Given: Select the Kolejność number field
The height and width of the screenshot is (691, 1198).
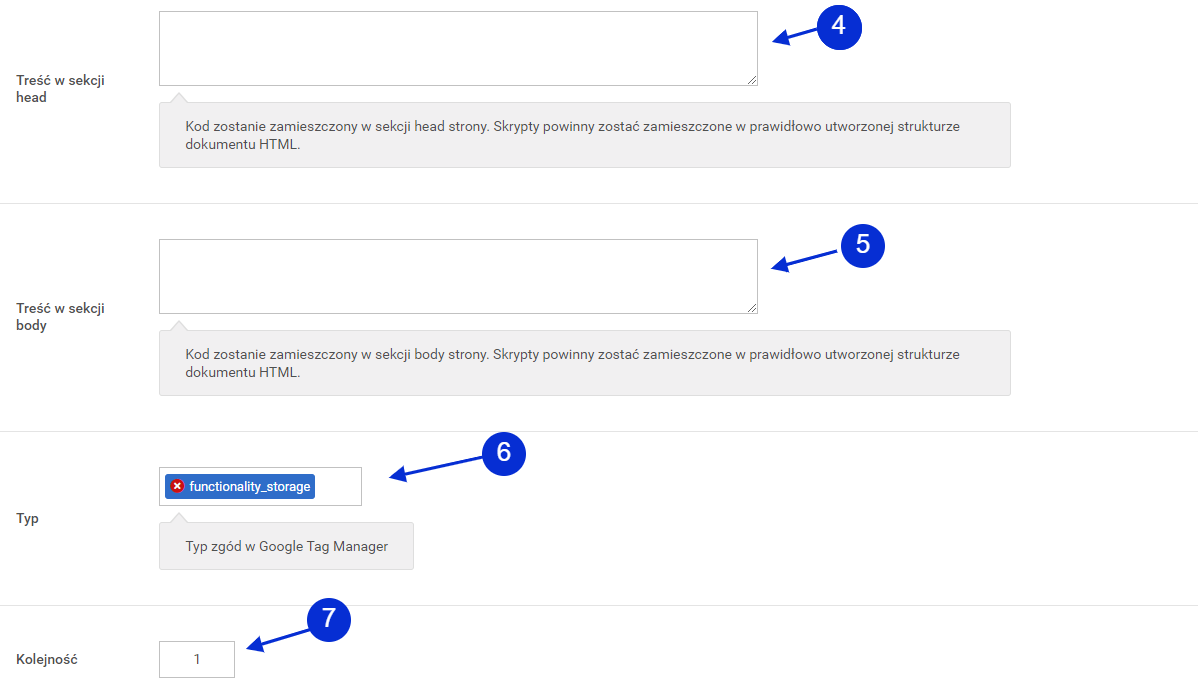Looking at the screenshot, I should point(196,659).
